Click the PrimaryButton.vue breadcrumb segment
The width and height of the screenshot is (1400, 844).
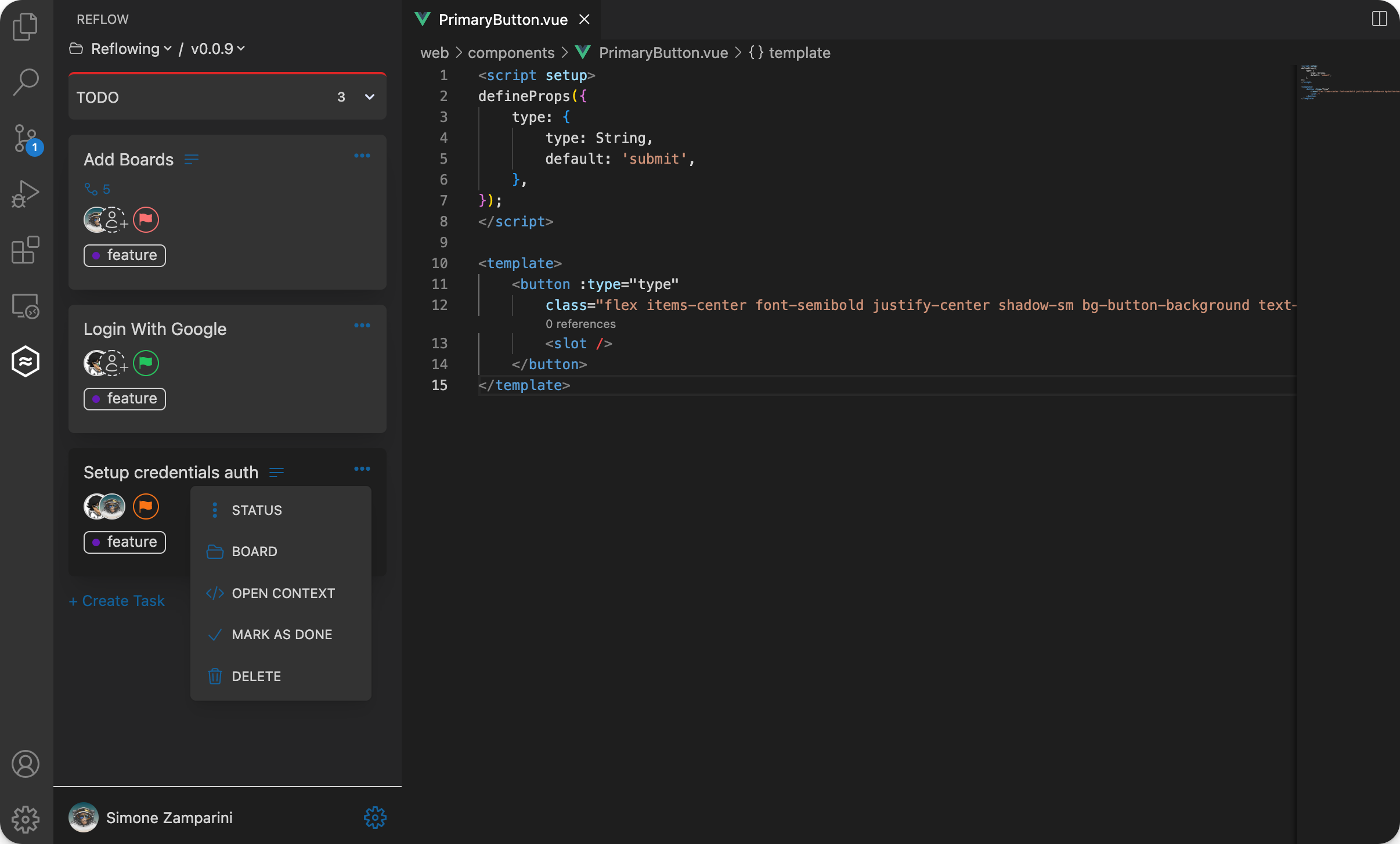tap(663, 53)
